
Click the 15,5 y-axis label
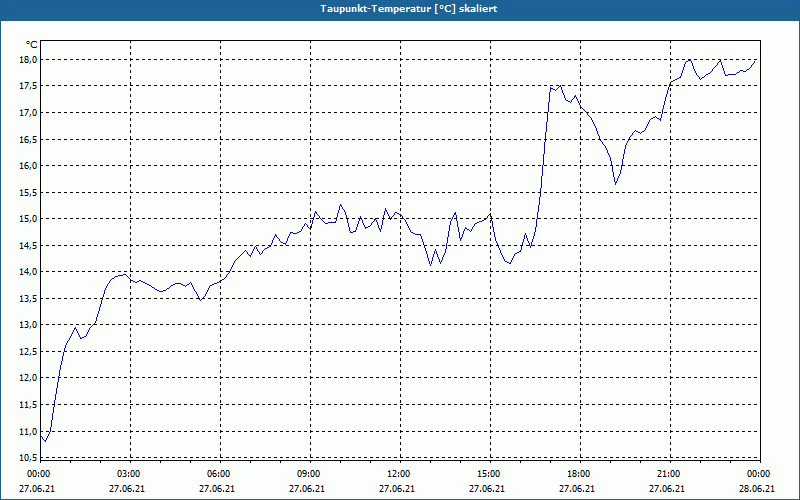pos(28,192)
